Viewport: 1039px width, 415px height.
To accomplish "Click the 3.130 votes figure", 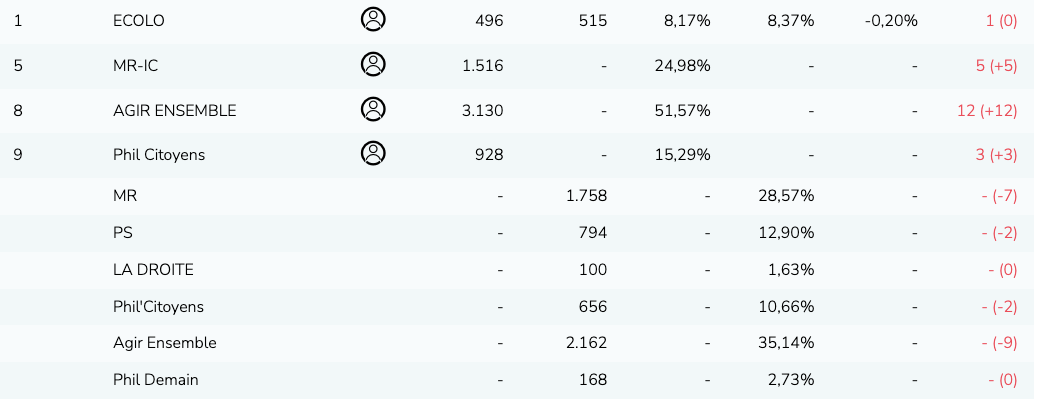I will tap(483, 111).
